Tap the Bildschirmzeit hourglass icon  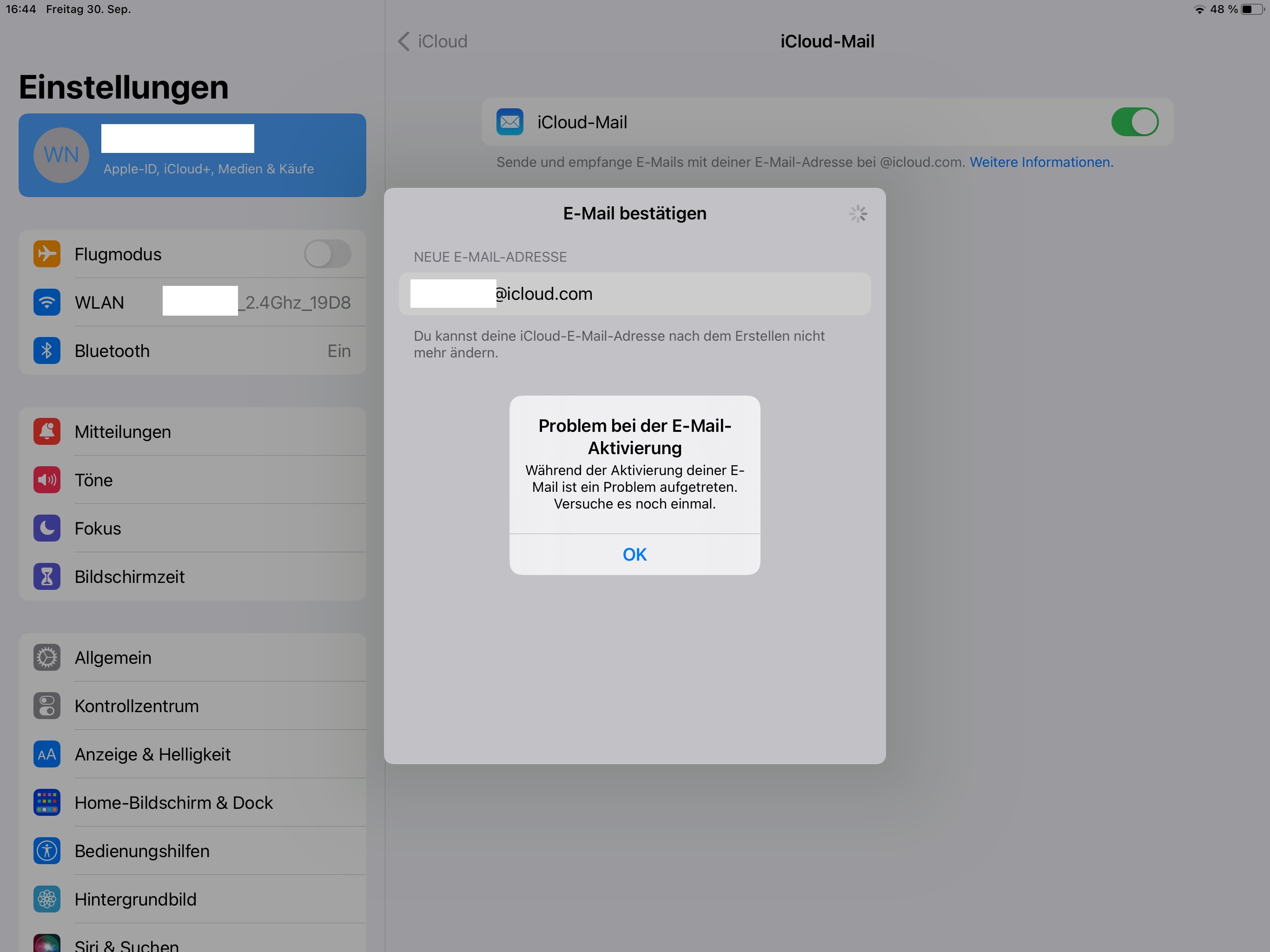coord(46,576)
